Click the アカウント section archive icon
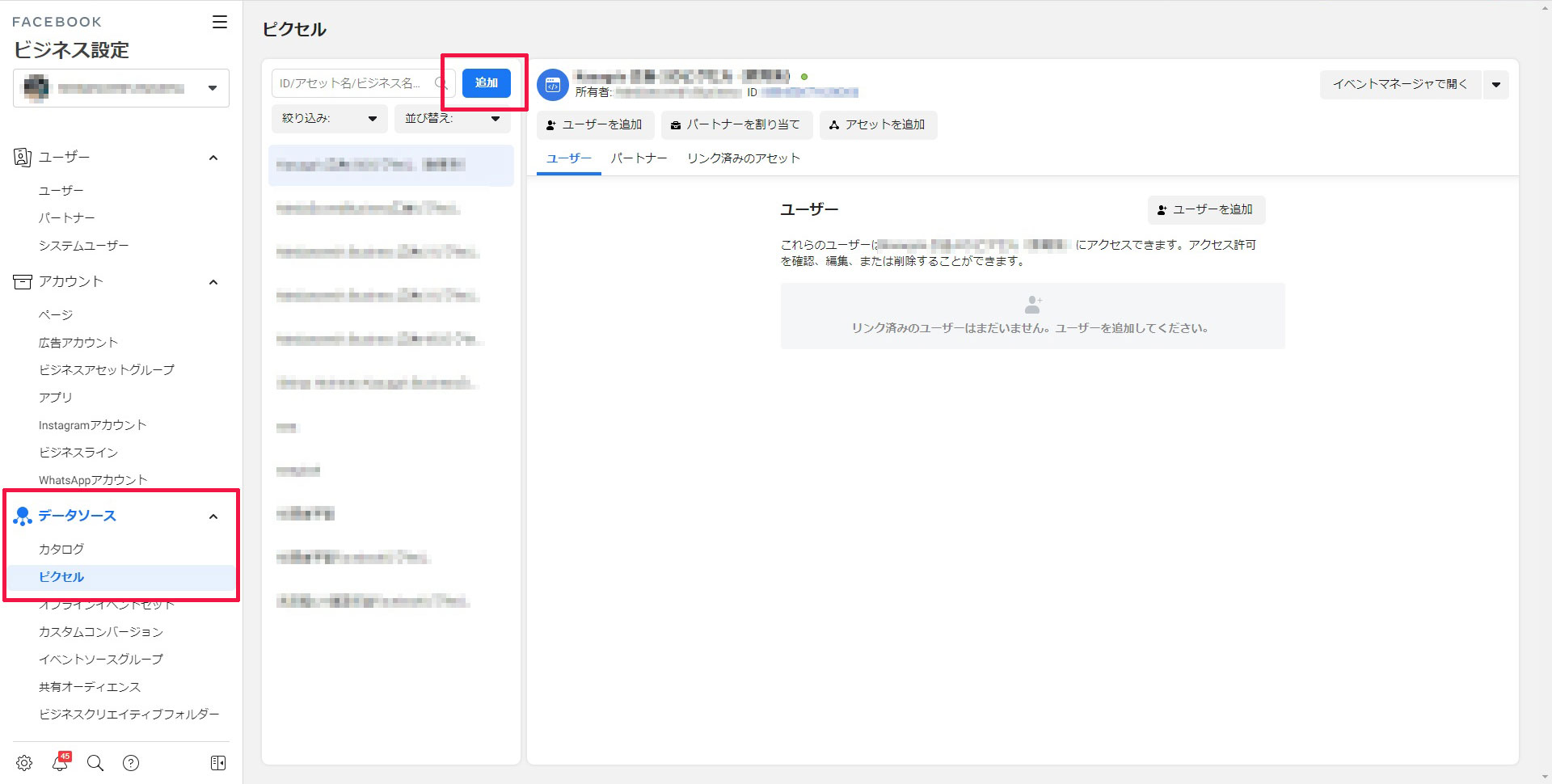 [23, 281]
